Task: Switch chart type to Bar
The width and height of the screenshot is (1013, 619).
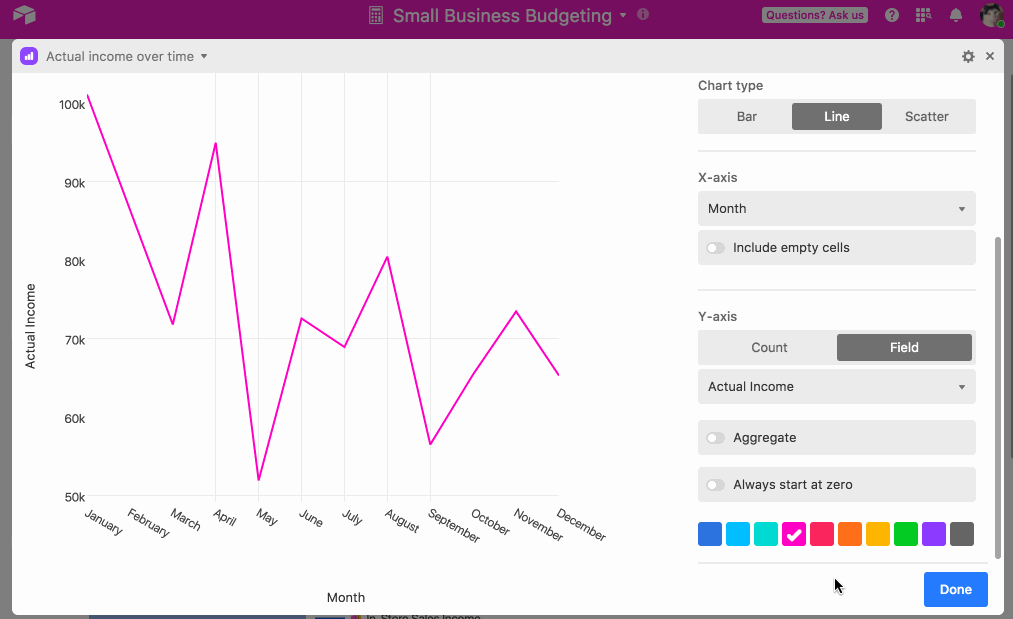Action: [746, 116]
